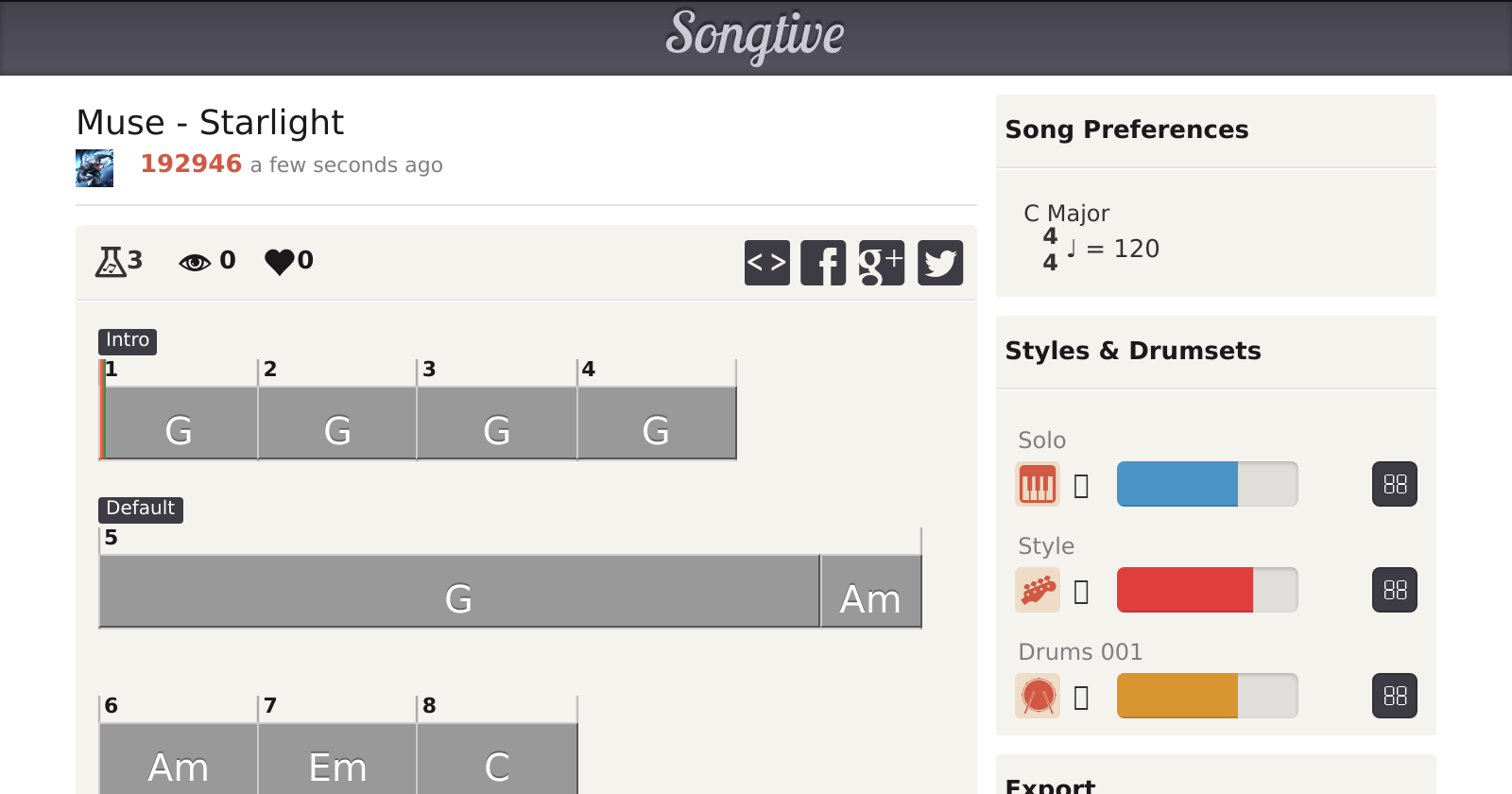The height and width of the screenshot is (794, 1512).
Task: Toggle the small box beside Solo piano icon
Action: pos(1081,486)
